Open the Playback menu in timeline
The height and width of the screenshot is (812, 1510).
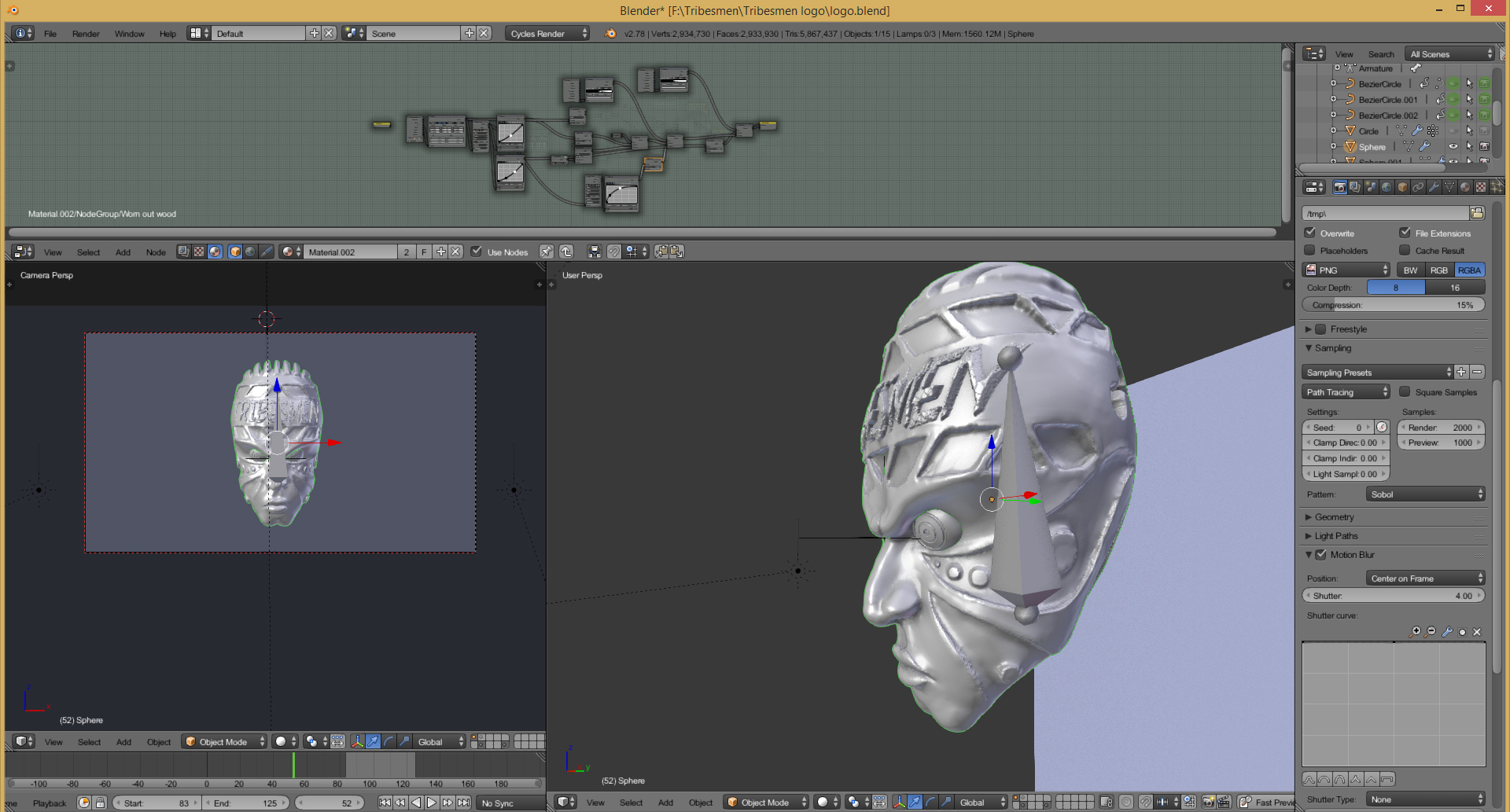50,803
